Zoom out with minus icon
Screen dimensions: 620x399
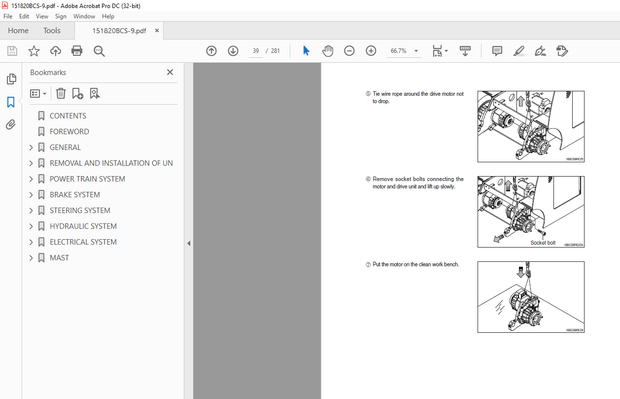pos(349,51)
